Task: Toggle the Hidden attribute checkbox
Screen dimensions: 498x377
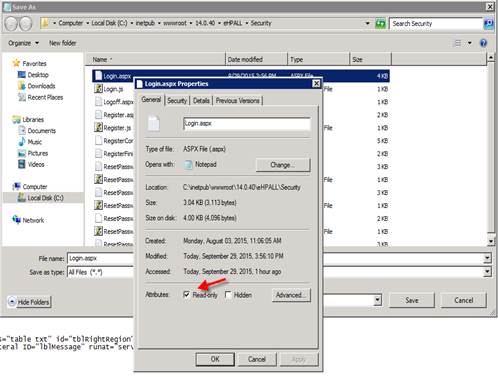Action: coord(229,295)
